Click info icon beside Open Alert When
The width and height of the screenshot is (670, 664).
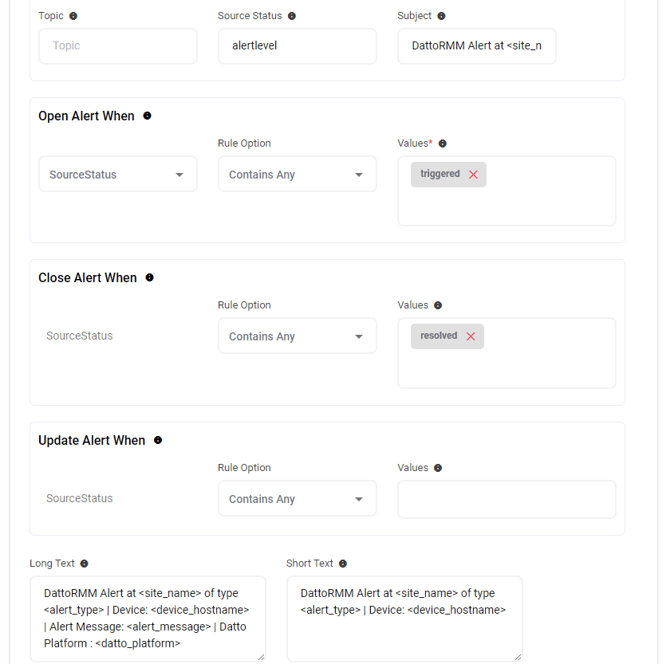coord(147,116)
